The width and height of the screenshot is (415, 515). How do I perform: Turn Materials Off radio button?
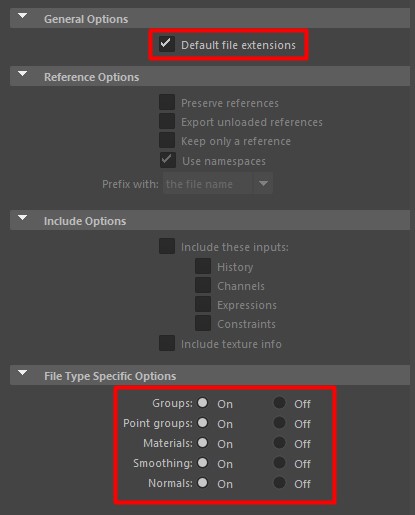click(x=279, y=443)
